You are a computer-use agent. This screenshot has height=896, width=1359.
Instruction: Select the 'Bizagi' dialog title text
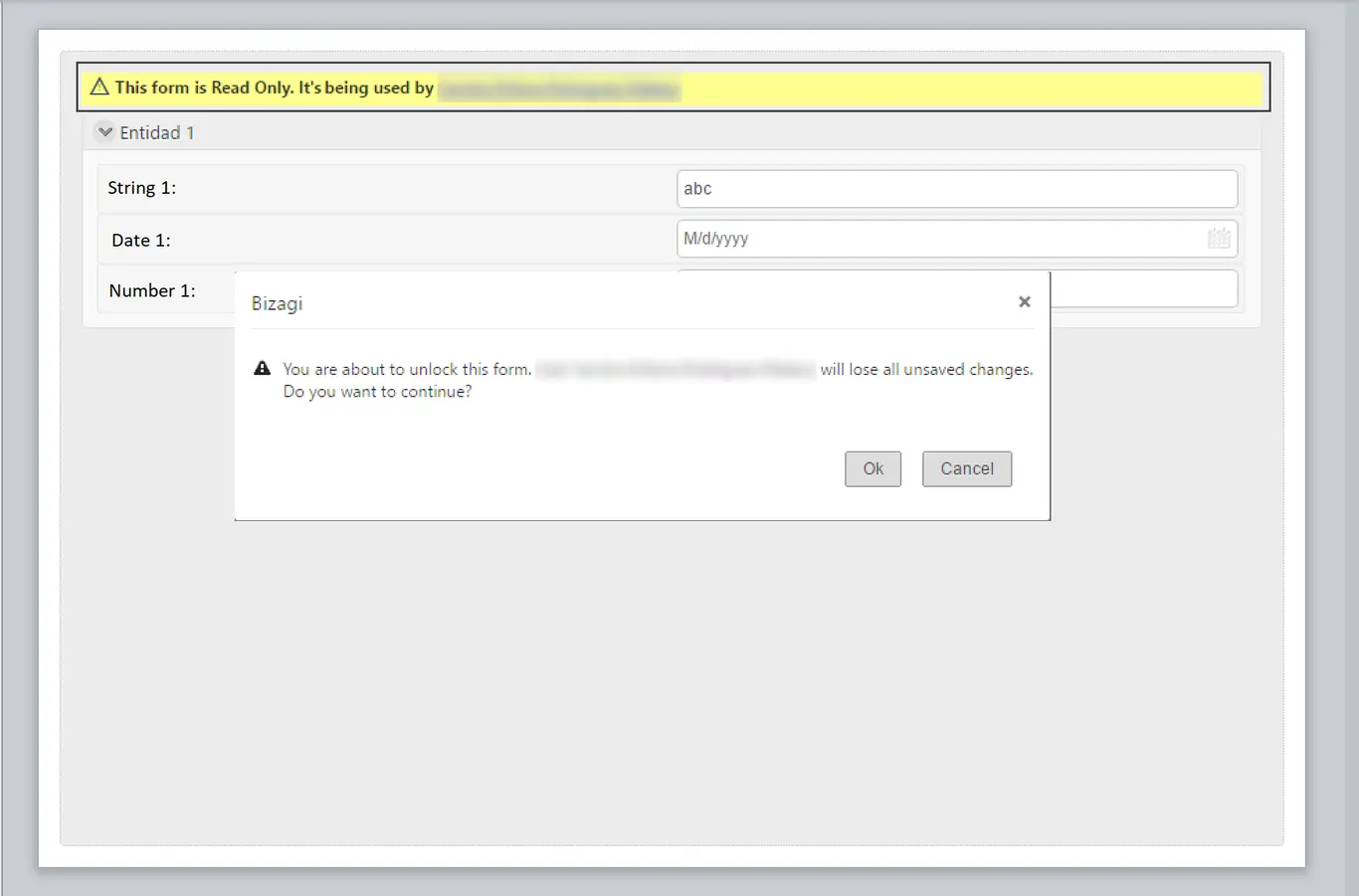point(277,303)
